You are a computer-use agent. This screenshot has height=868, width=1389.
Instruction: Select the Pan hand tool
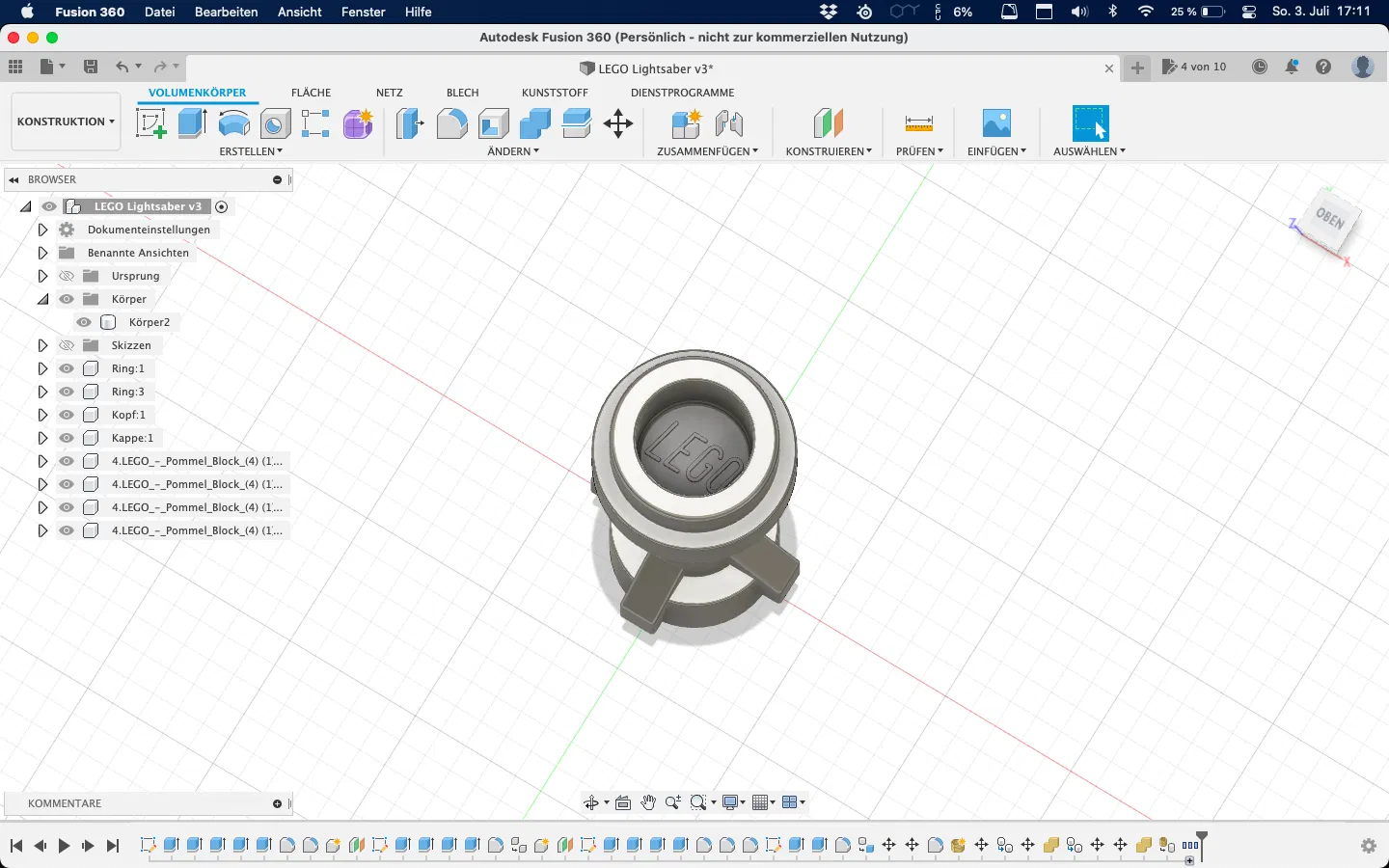[648, 802]
